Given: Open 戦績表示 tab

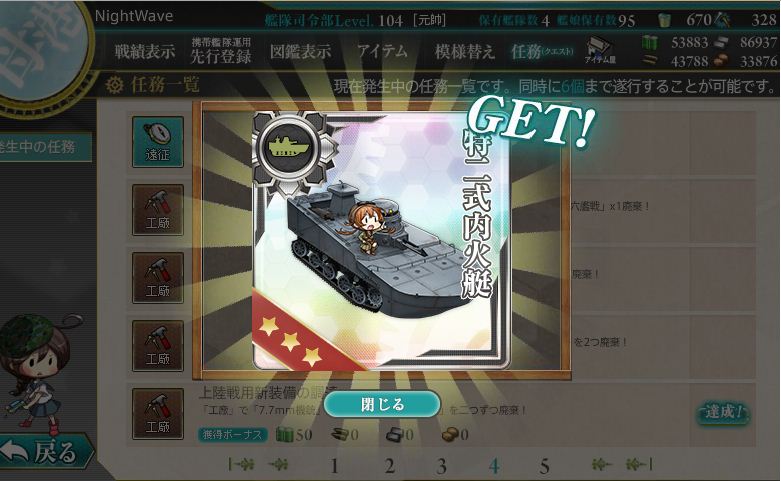Looking at the screenshot, I should click(145, 51).
